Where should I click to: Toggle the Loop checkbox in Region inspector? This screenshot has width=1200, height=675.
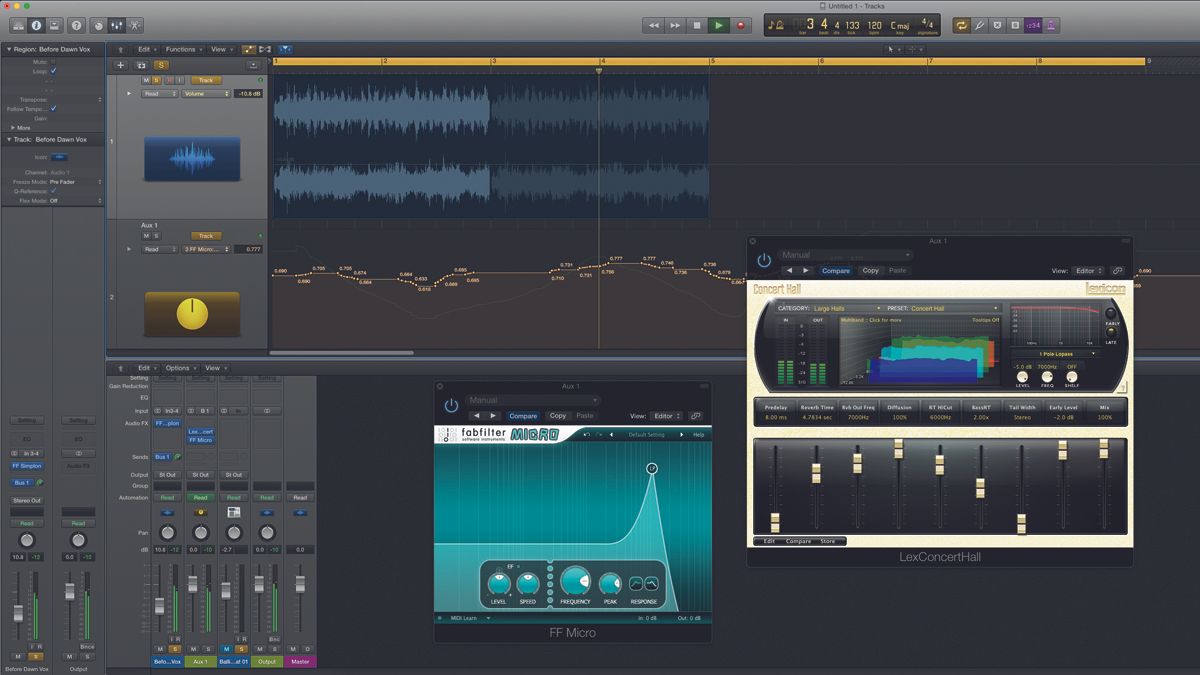click(52, 71)
